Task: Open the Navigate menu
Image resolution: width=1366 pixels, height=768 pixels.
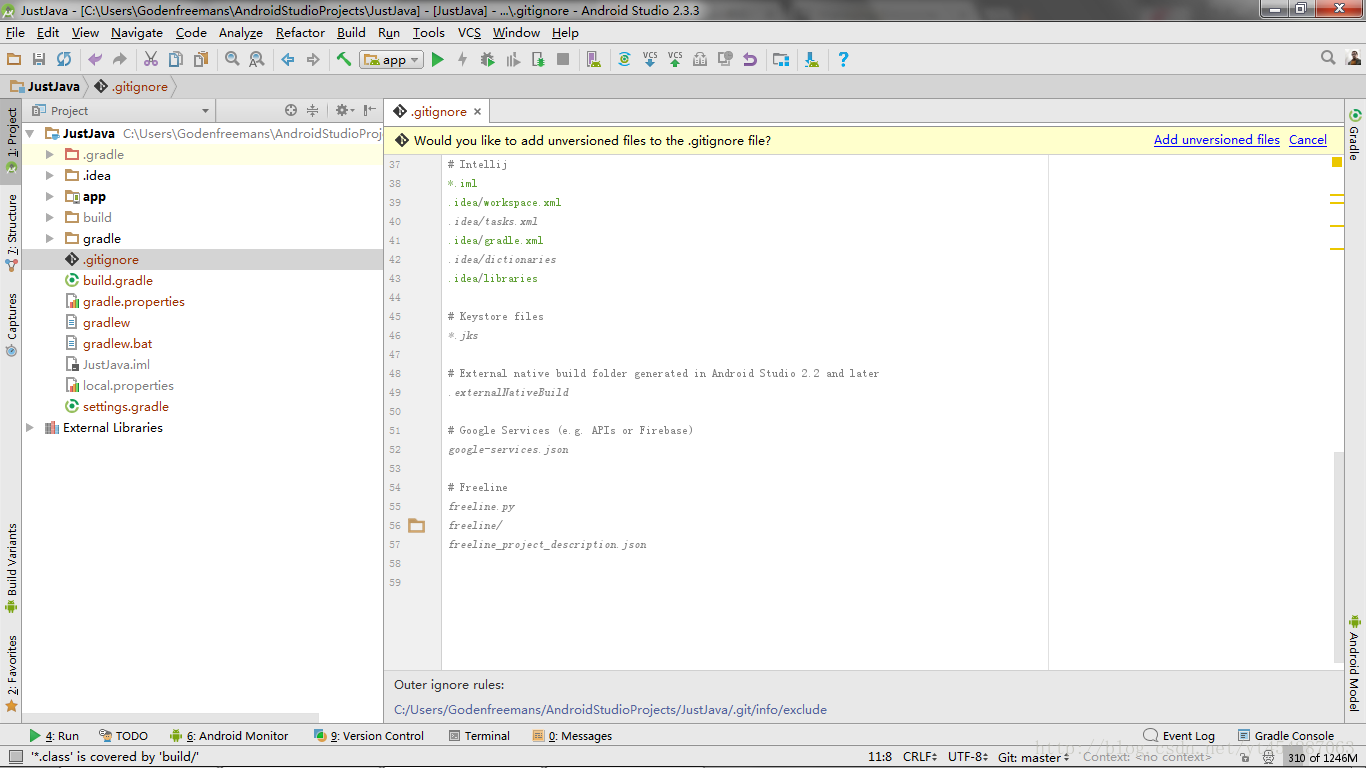Action: (137, 32)
